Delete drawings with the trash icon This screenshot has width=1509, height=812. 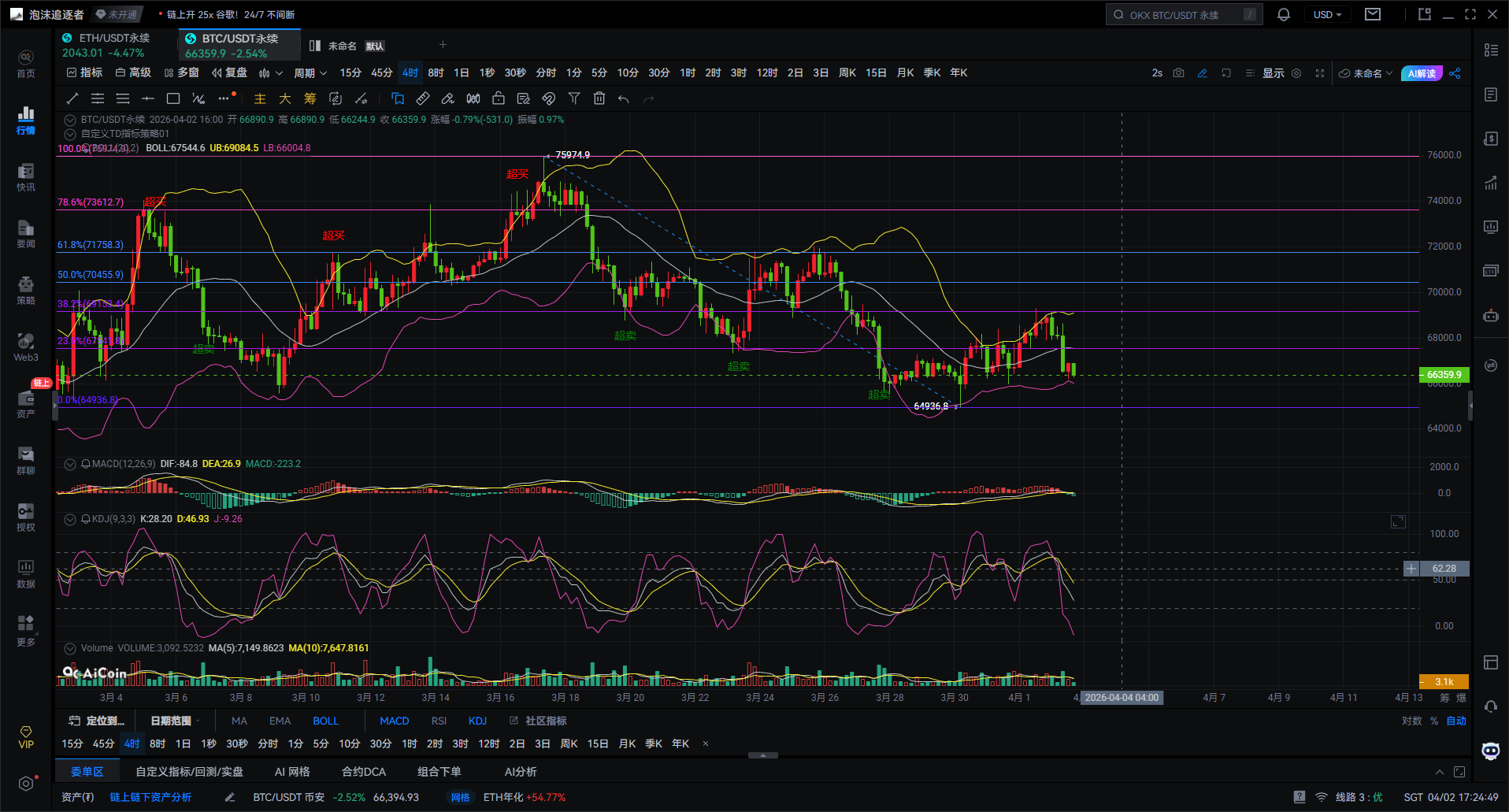(x=599, y=98)
